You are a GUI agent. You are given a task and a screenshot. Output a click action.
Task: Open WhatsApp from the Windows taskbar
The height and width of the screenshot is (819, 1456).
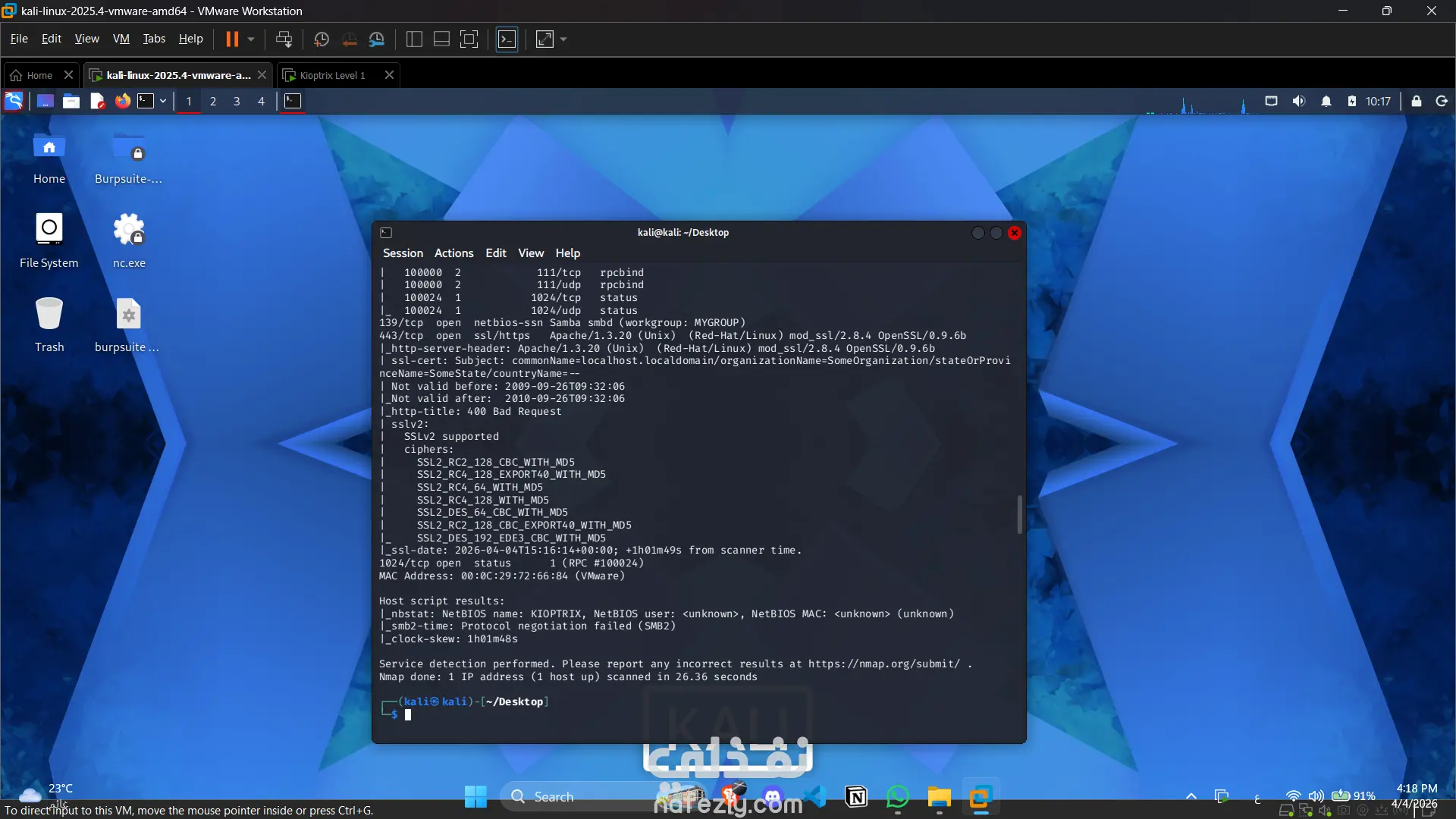click(898, 796)
